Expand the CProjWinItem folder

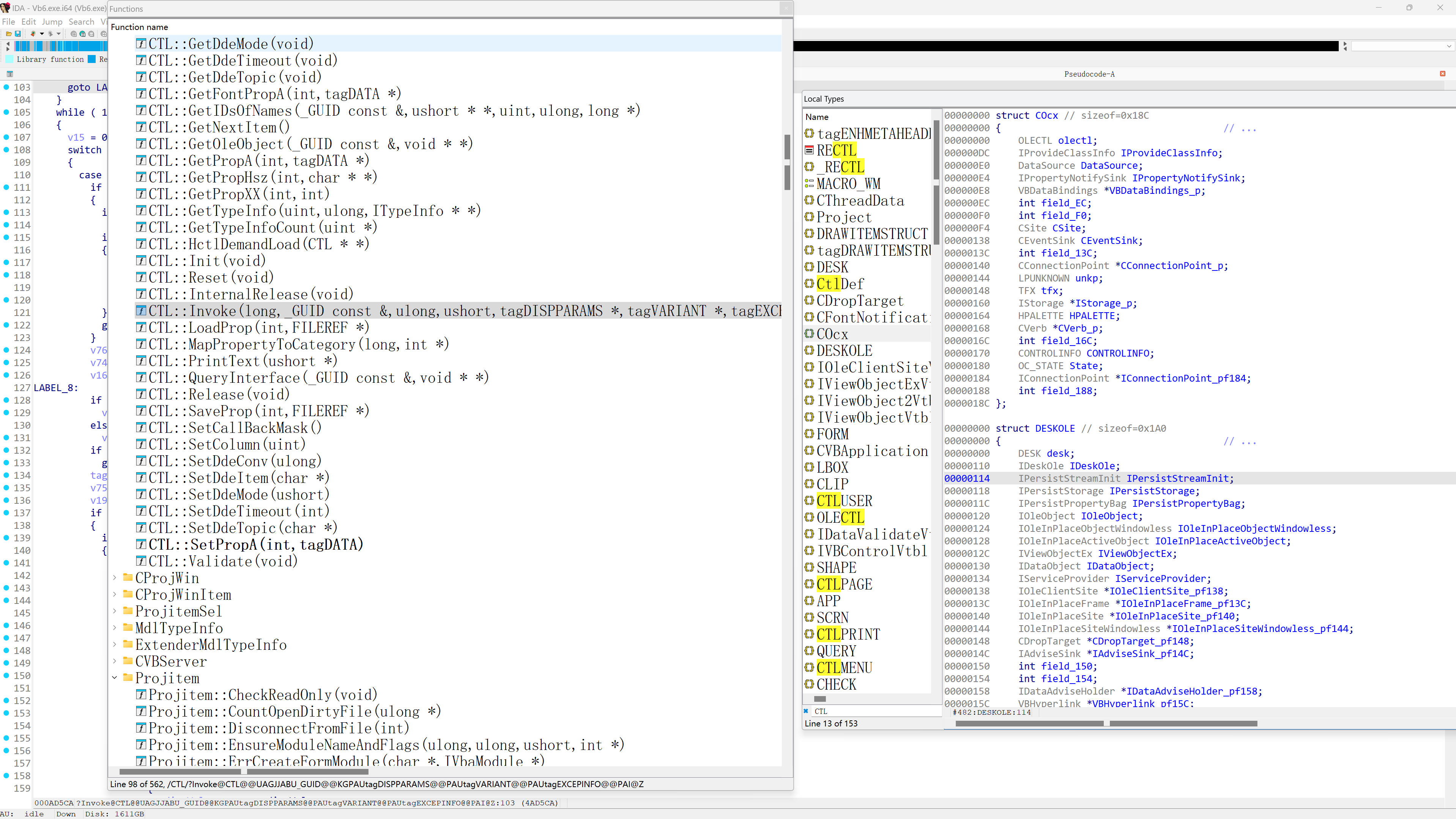click(115, 595)
